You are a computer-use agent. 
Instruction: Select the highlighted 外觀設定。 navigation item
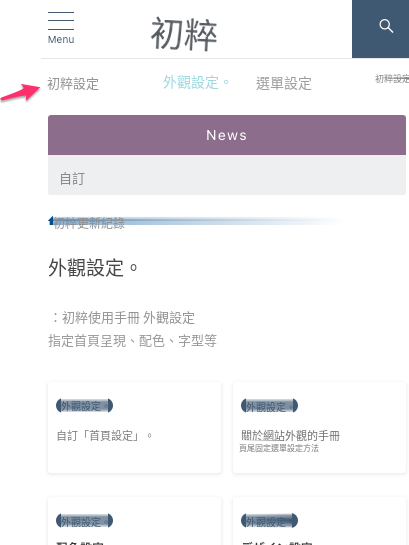pyautogui.click(x=196, y=83)
